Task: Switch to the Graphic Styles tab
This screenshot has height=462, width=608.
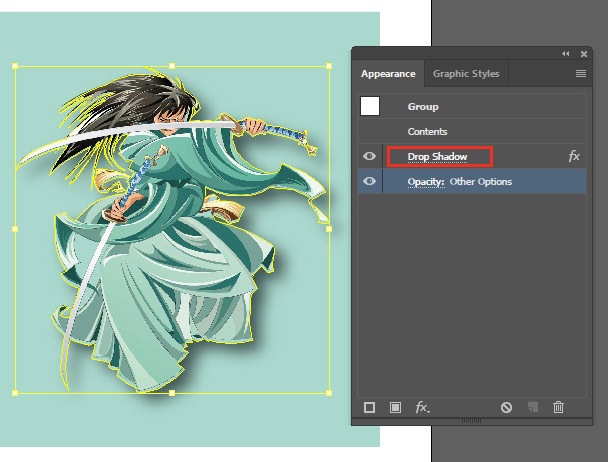Action: tap(466, 74)
